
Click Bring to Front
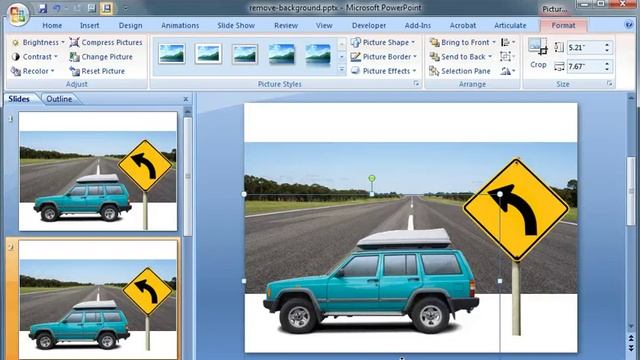click(462, 42)
